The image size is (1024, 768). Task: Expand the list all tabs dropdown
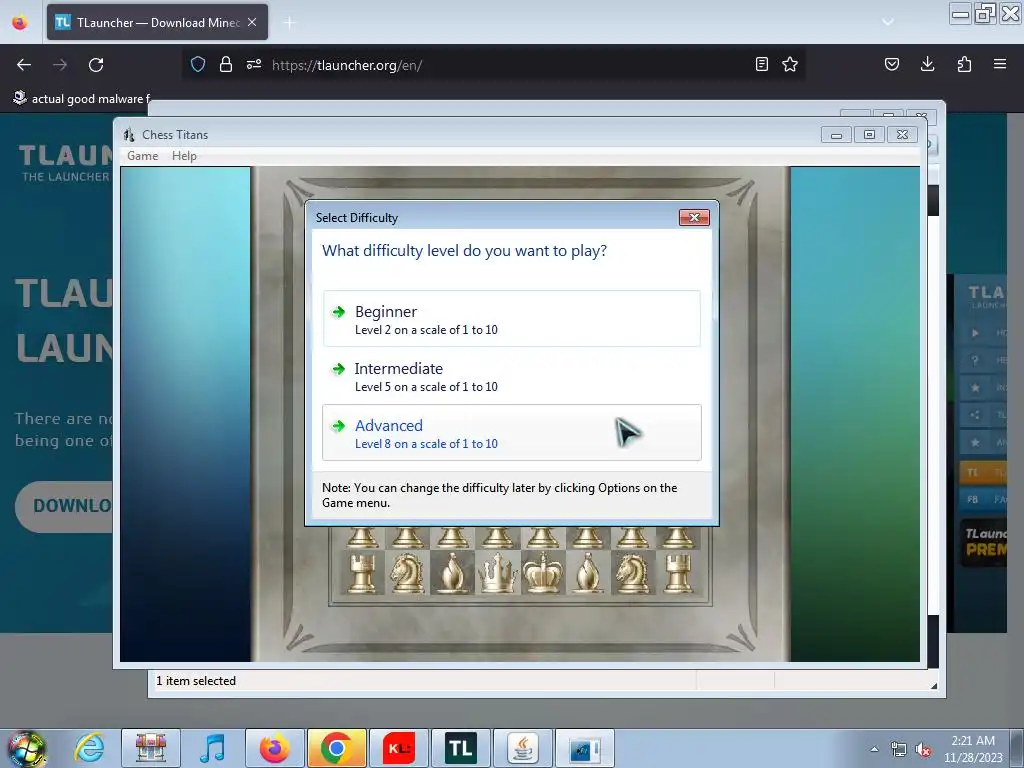(888, 22)
